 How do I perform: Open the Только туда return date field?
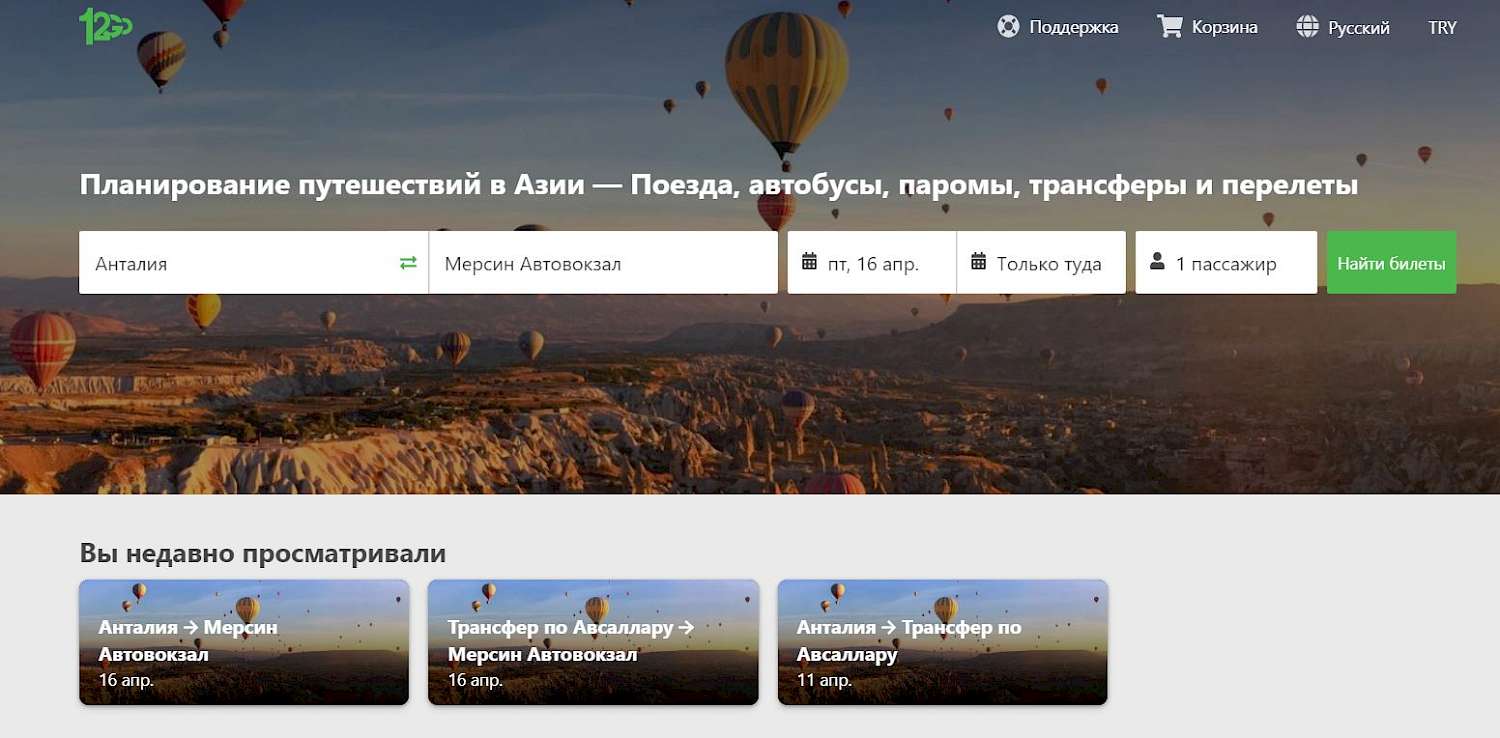click(1041, 263)
